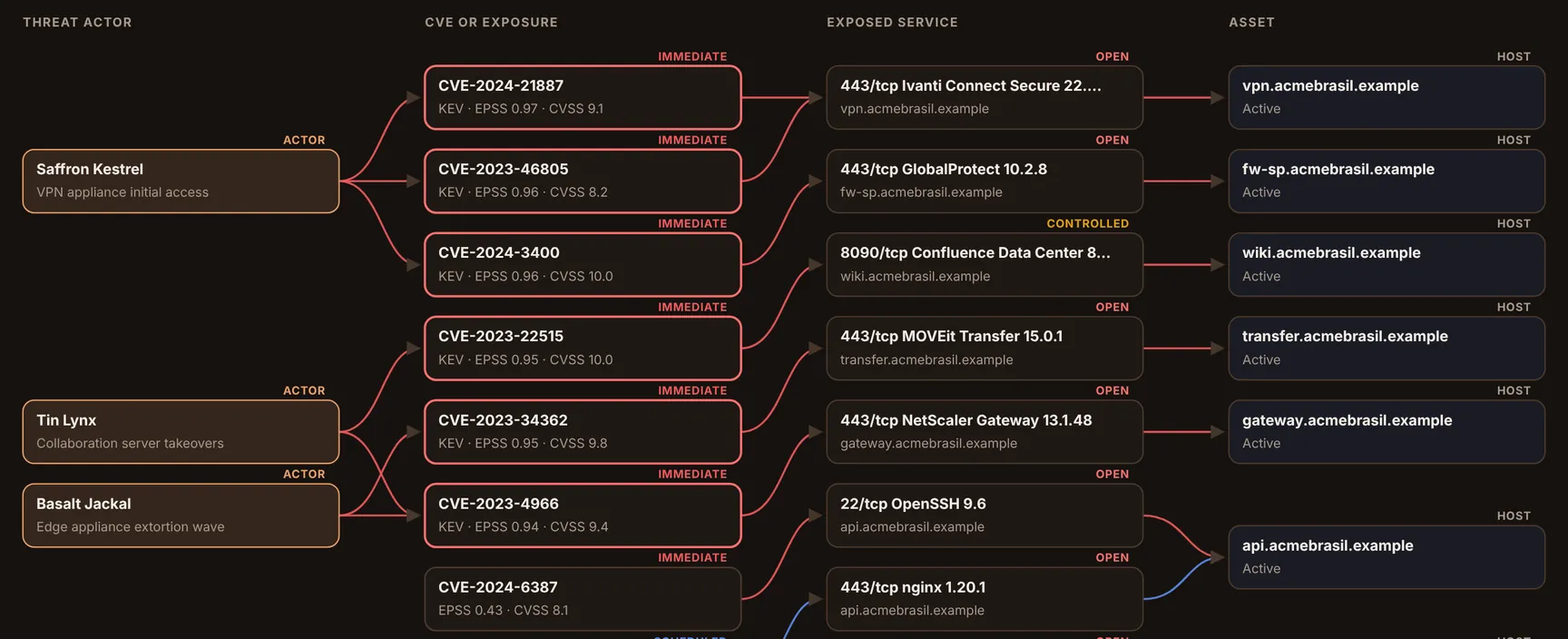Open the CVE-2023-34362 card
The image size is (1568, 639).
click(583, 432)
